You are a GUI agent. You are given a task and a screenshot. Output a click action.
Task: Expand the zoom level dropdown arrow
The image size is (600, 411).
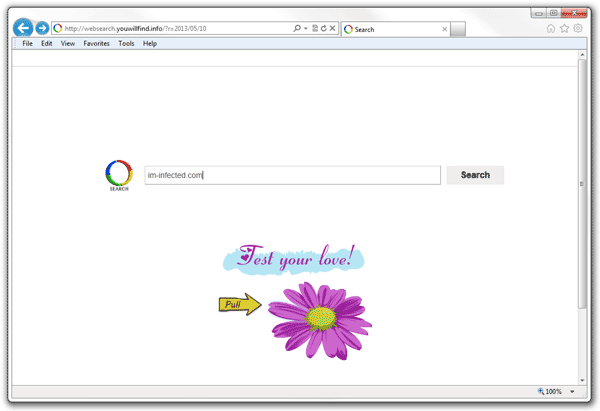(572, 391)
